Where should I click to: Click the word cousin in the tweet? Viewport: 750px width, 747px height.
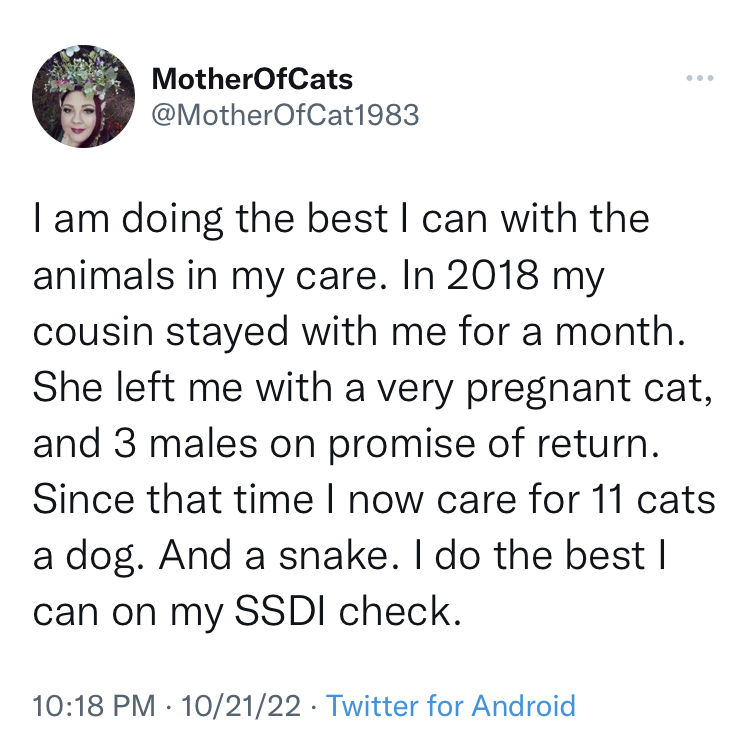pyautogui.click(x=93, y=331)
